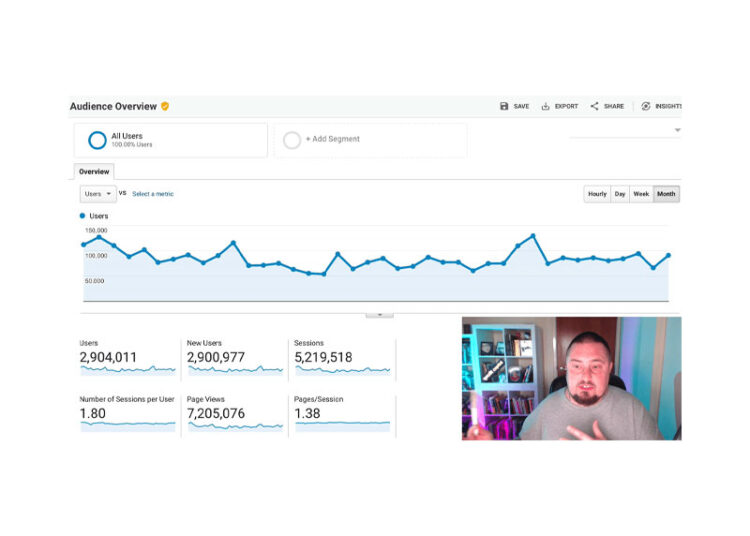The height and width of the screenshot is (536, 750).
Task: Click the empty Add Segment circle icon
Action: click(x=292, y=140)
